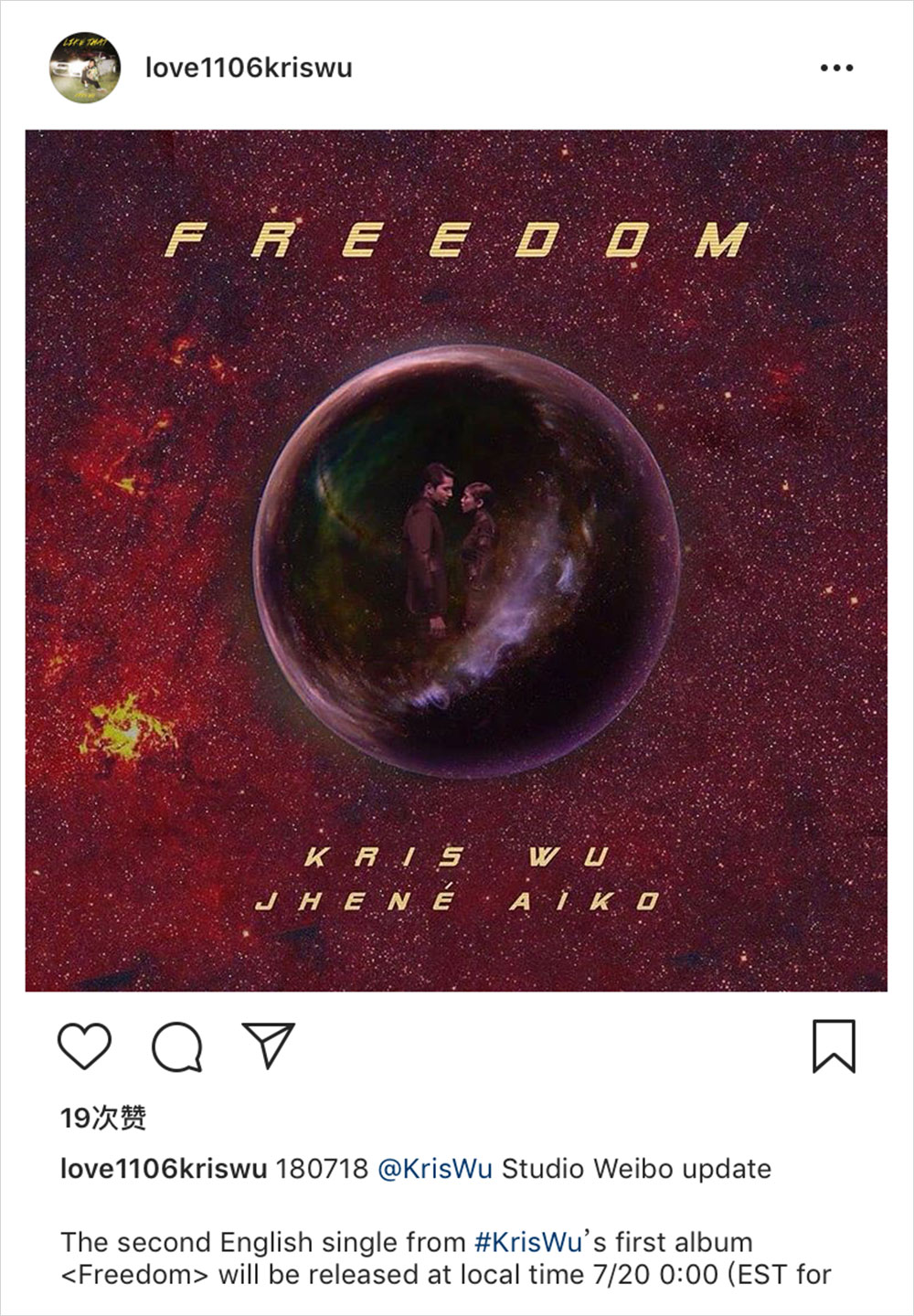Open comments via the speech bubble icon
This screenshot has height=1316, width=914.
point(177,1046)
